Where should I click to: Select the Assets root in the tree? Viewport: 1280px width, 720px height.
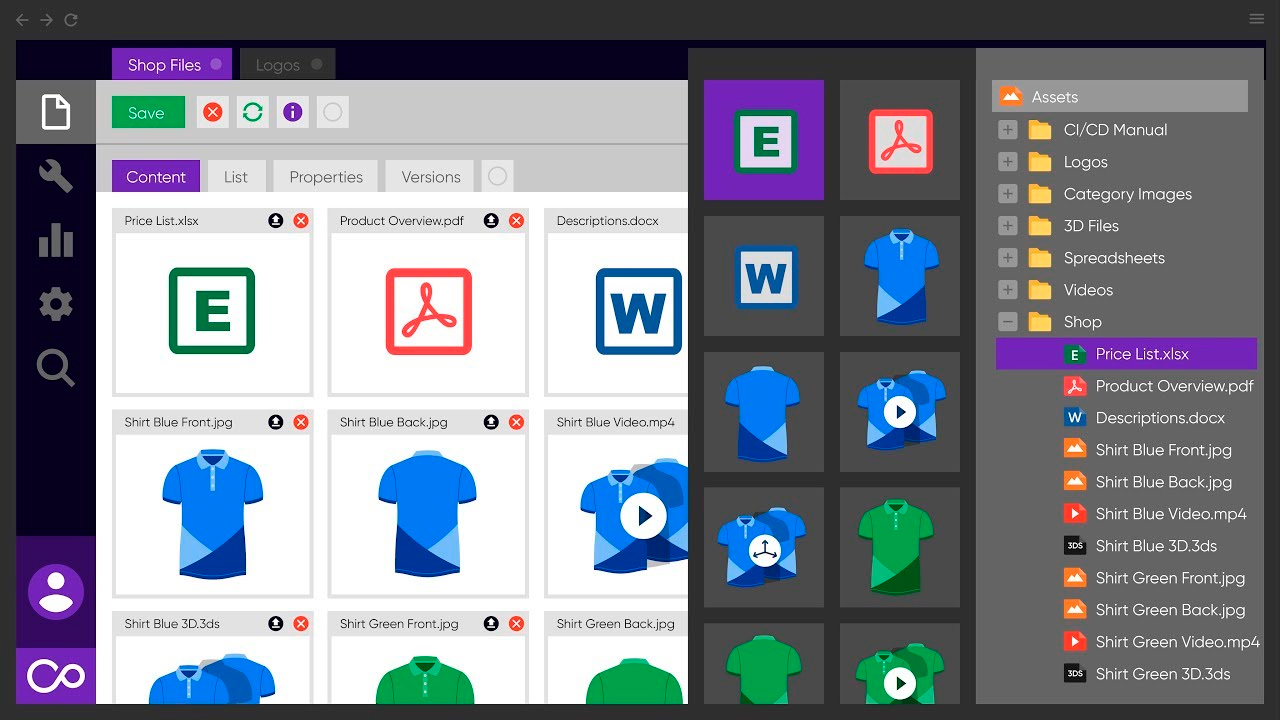pyautogui.click(x=1120, y=96)
